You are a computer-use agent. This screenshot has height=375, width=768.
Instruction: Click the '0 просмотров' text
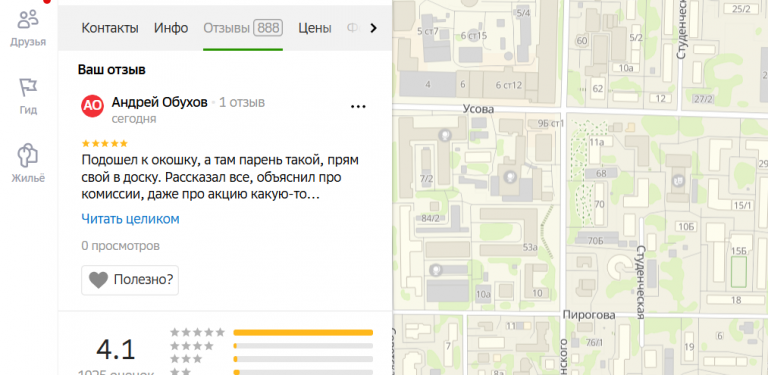120,246
